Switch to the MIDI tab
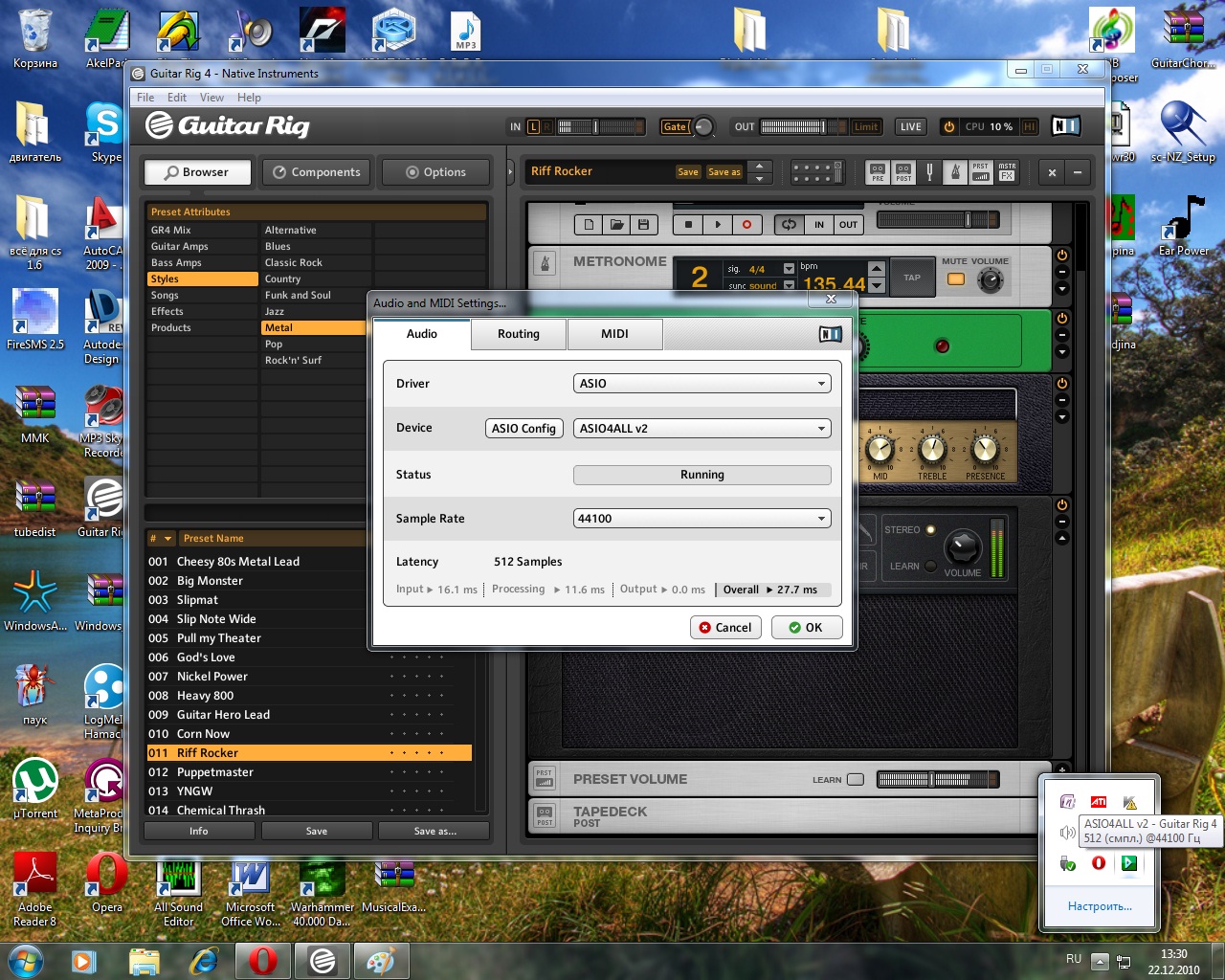 pyautogui.click(x=614, y=334)
